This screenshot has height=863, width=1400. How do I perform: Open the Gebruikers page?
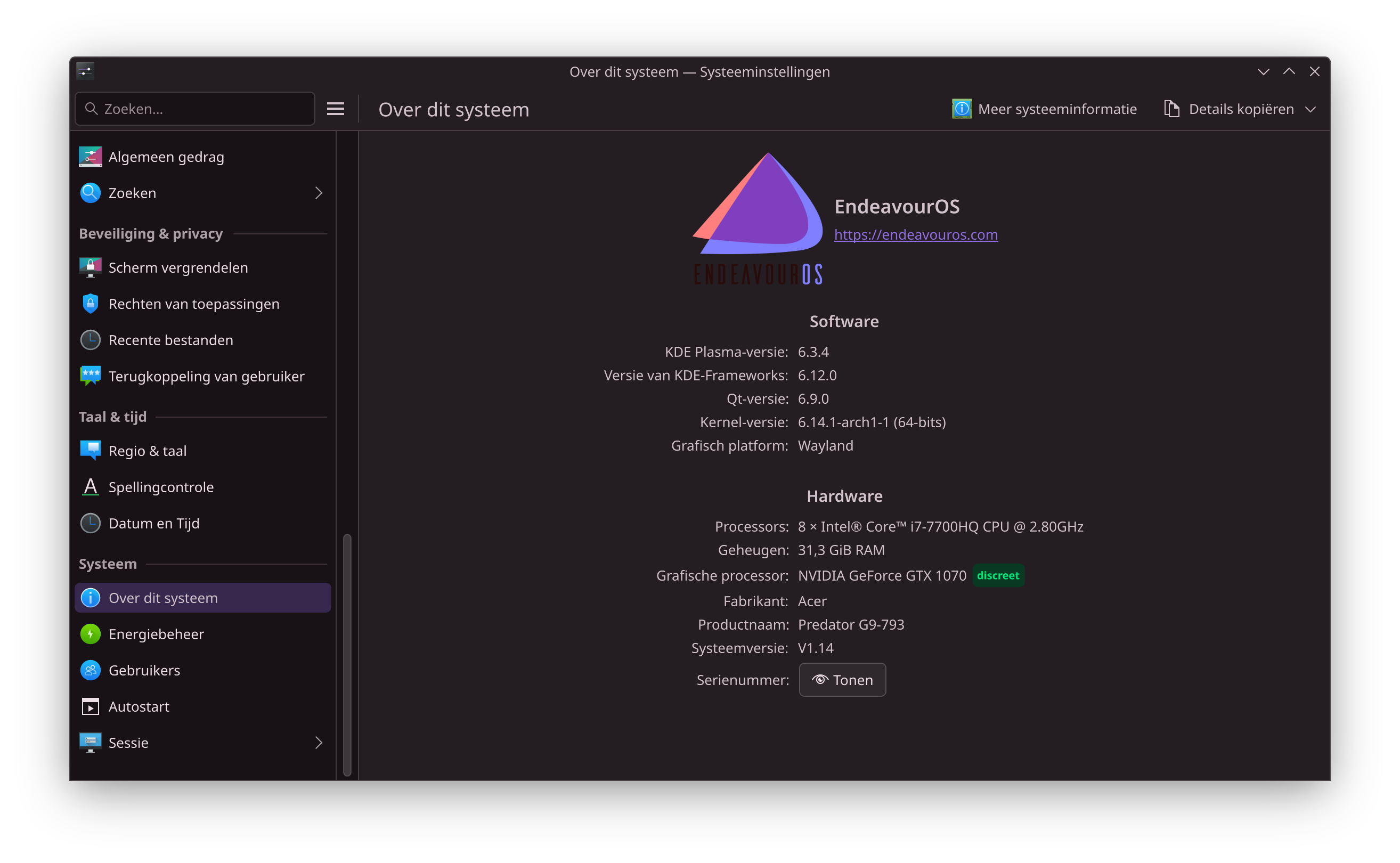pos(202,670)
